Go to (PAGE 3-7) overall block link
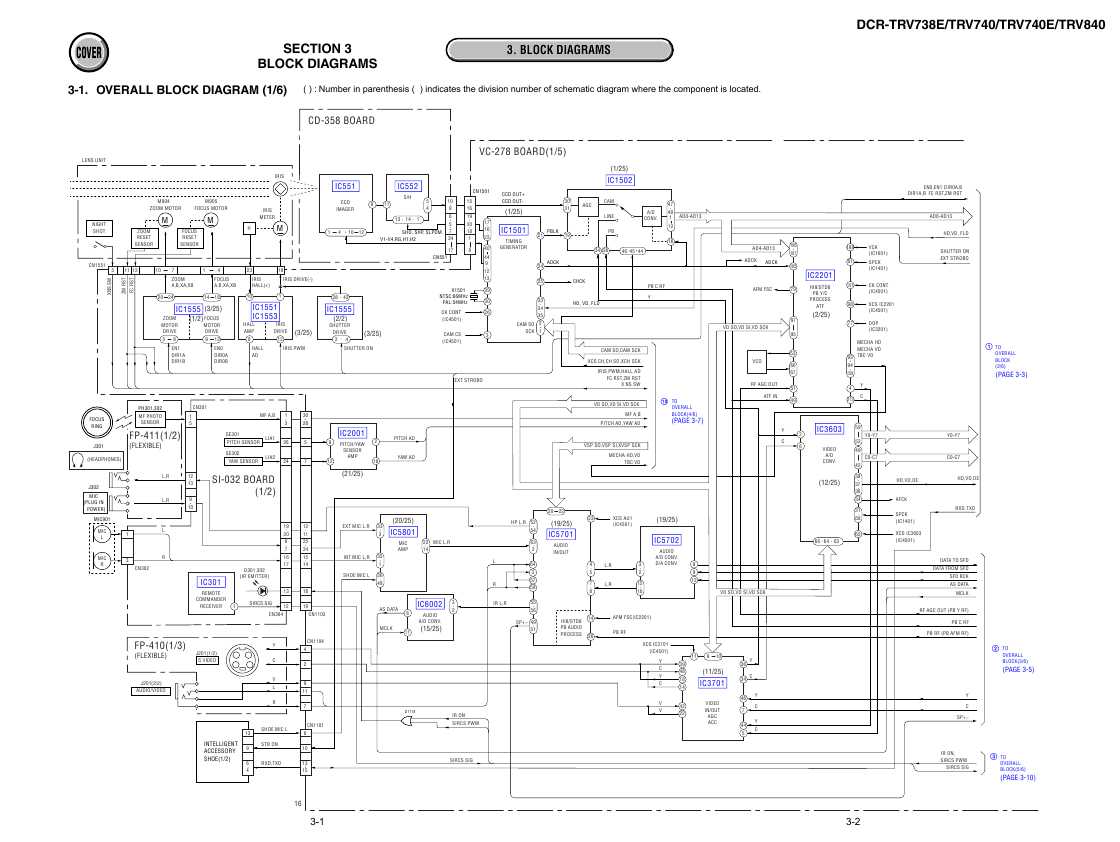This screenshot has height=842, width=1120. click(x=687, y=421)
